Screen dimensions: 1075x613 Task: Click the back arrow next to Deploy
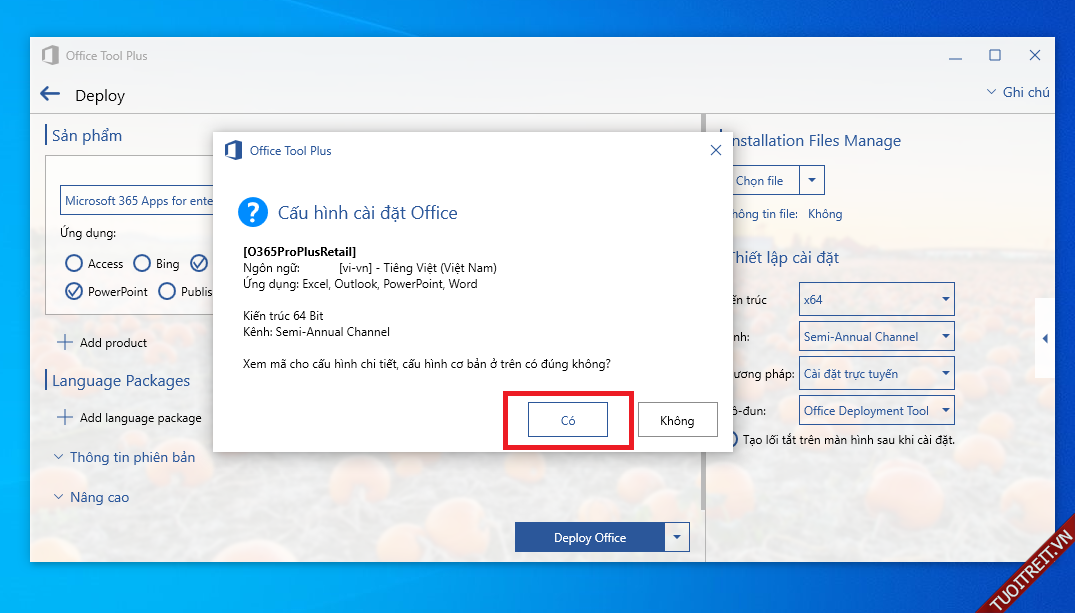tap(50, 94)
